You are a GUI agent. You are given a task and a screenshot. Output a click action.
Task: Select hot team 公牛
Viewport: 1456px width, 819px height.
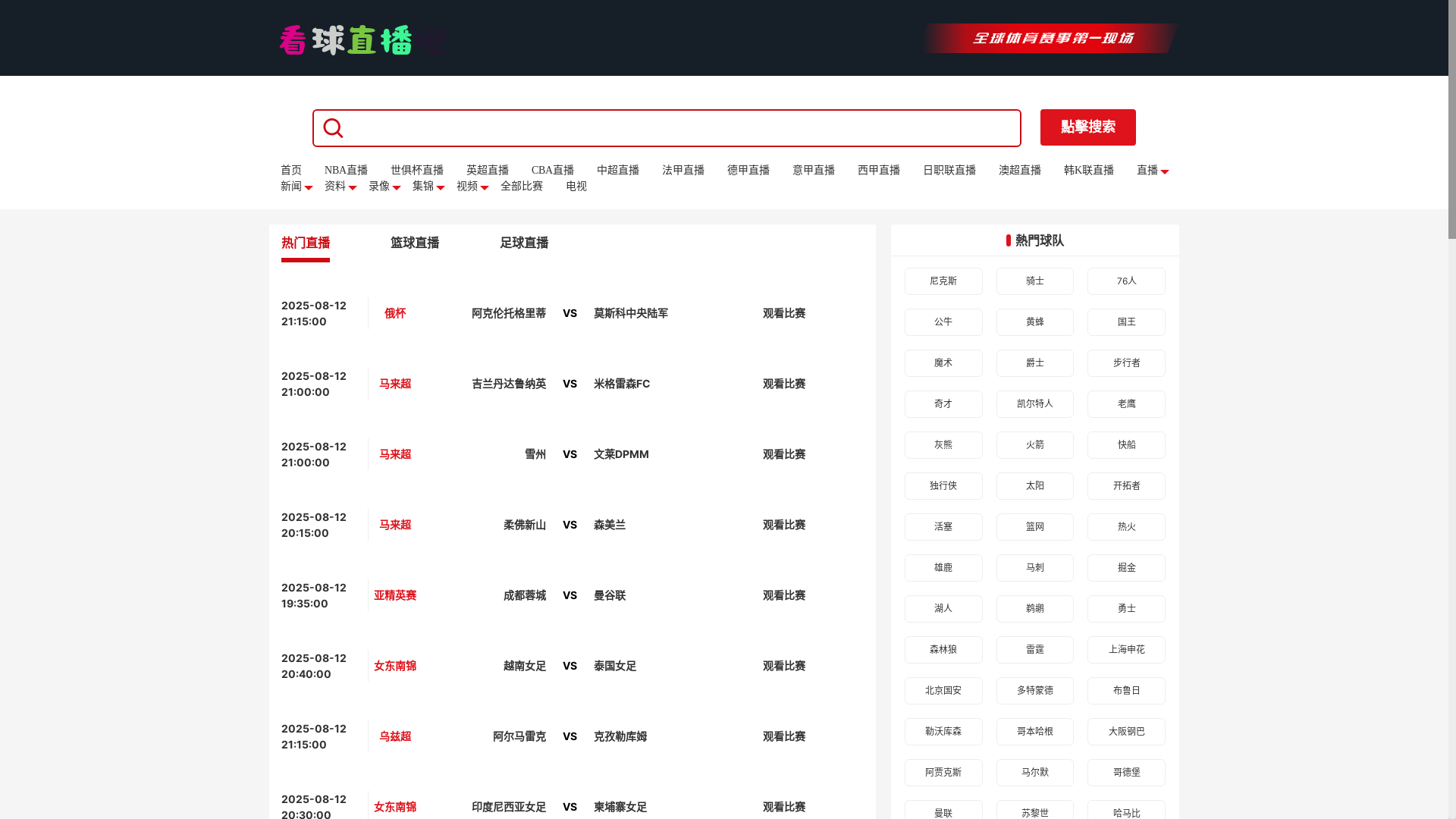tap(943, 322)
